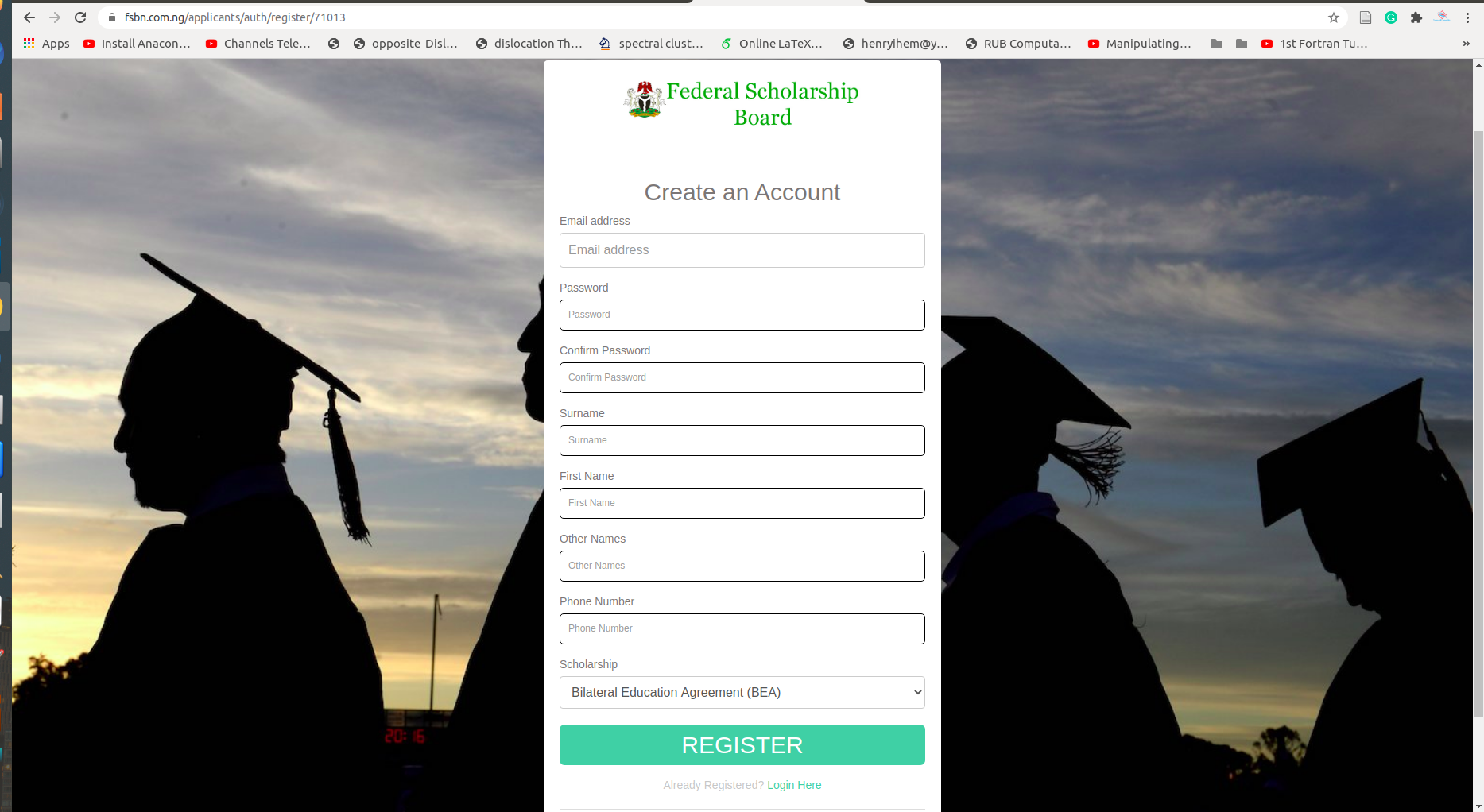Open Grammarly extension icon
Viewport: 1484px width, 812px height.
[x=1391, y=17]
